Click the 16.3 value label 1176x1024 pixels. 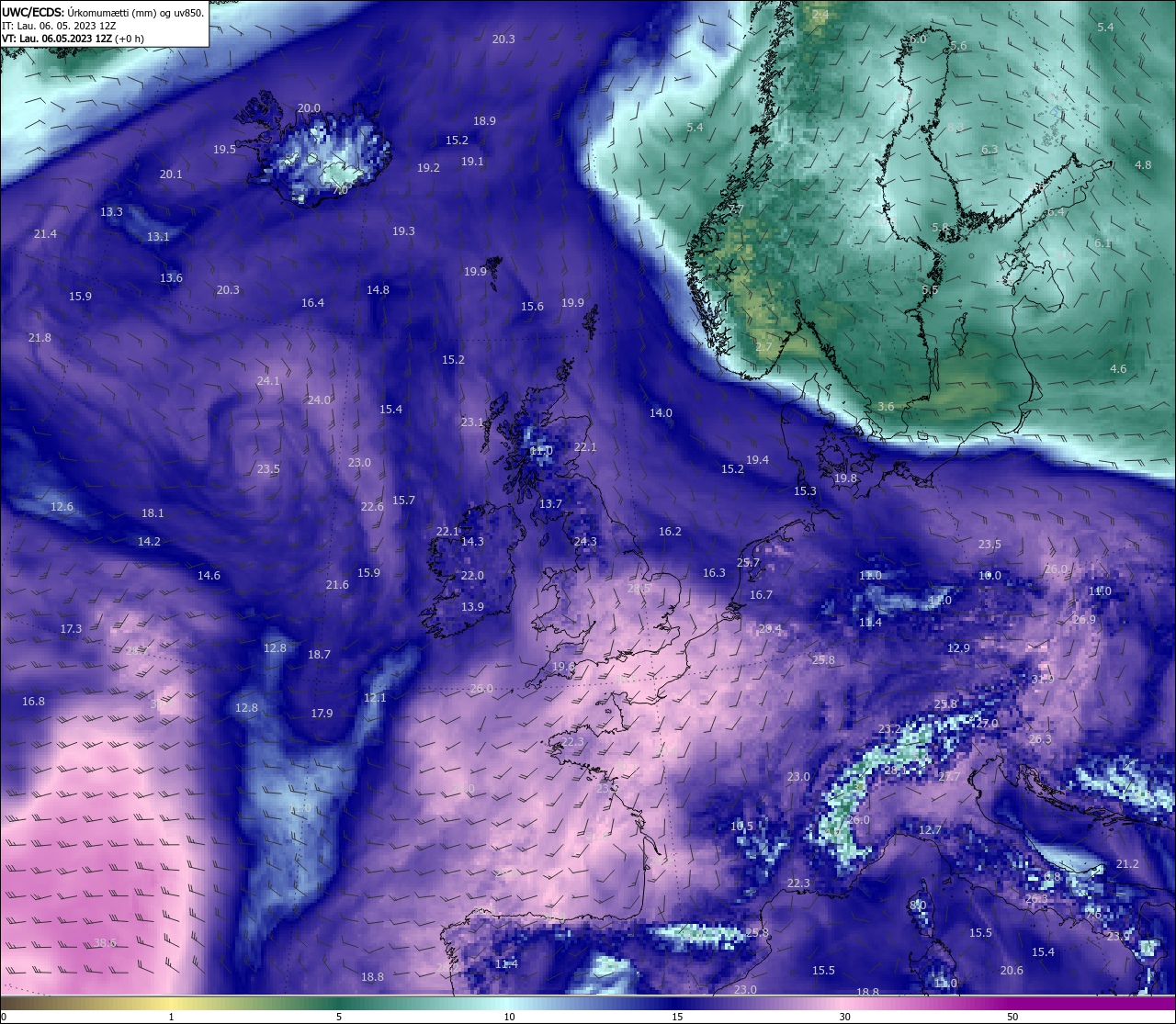(x=714, y=572)
